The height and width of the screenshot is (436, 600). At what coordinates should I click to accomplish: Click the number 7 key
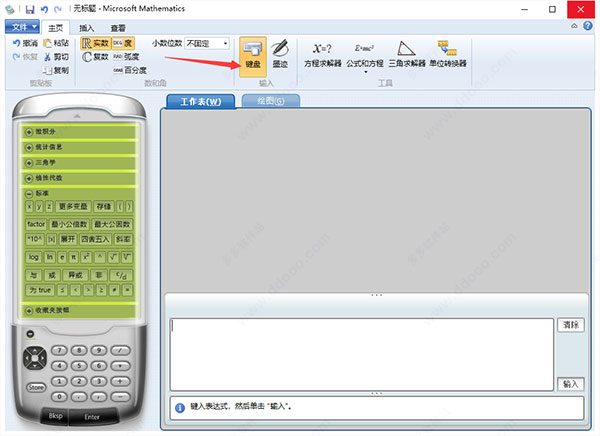(59, 350)
